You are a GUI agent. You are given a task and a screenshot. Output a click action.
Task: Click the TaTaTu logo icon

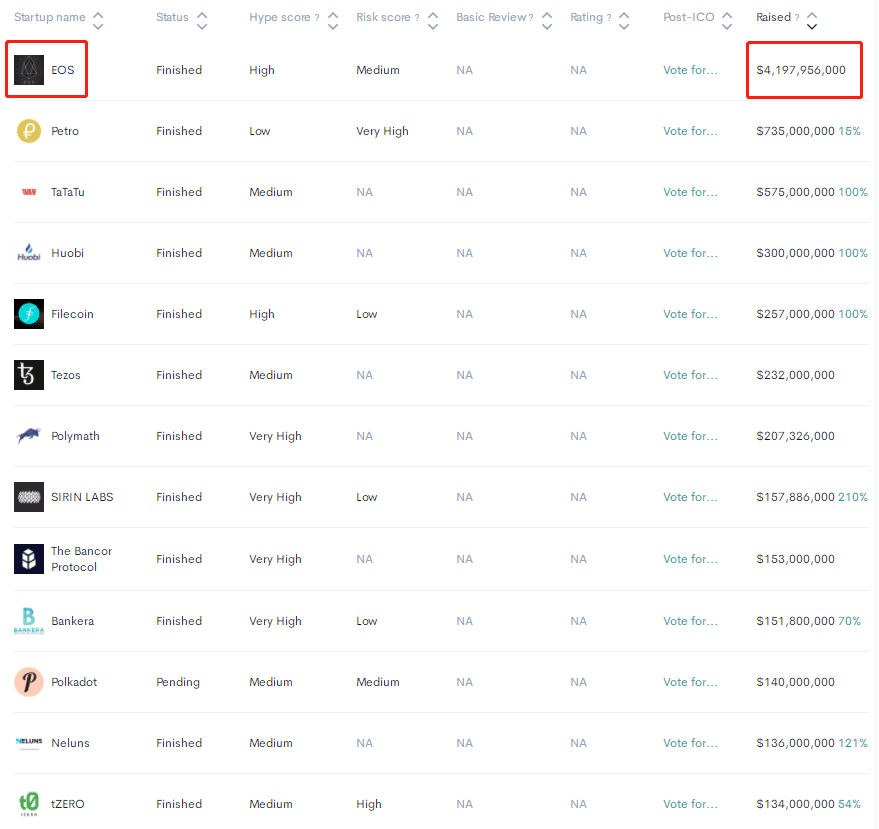point(29,192)
